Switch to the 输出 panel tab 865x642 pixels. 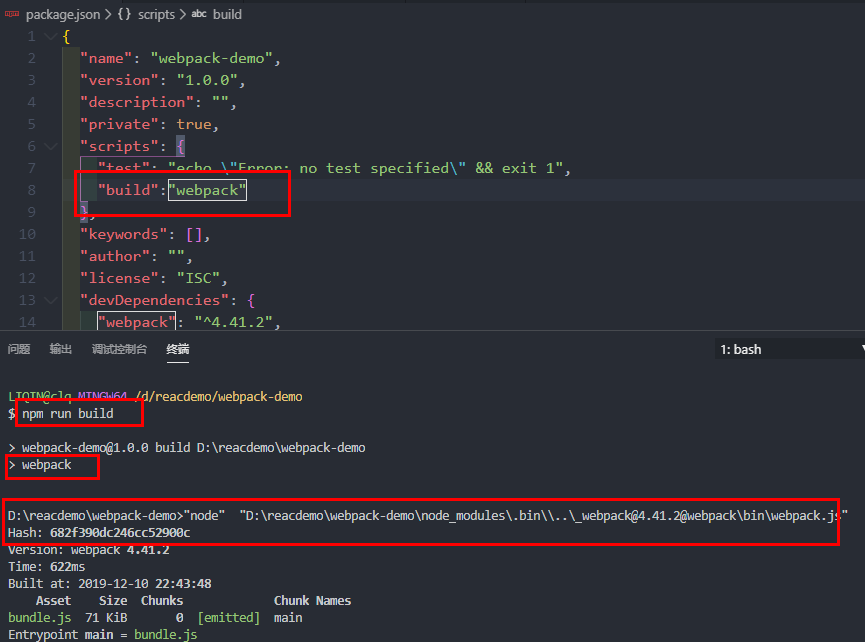(61, 349)
